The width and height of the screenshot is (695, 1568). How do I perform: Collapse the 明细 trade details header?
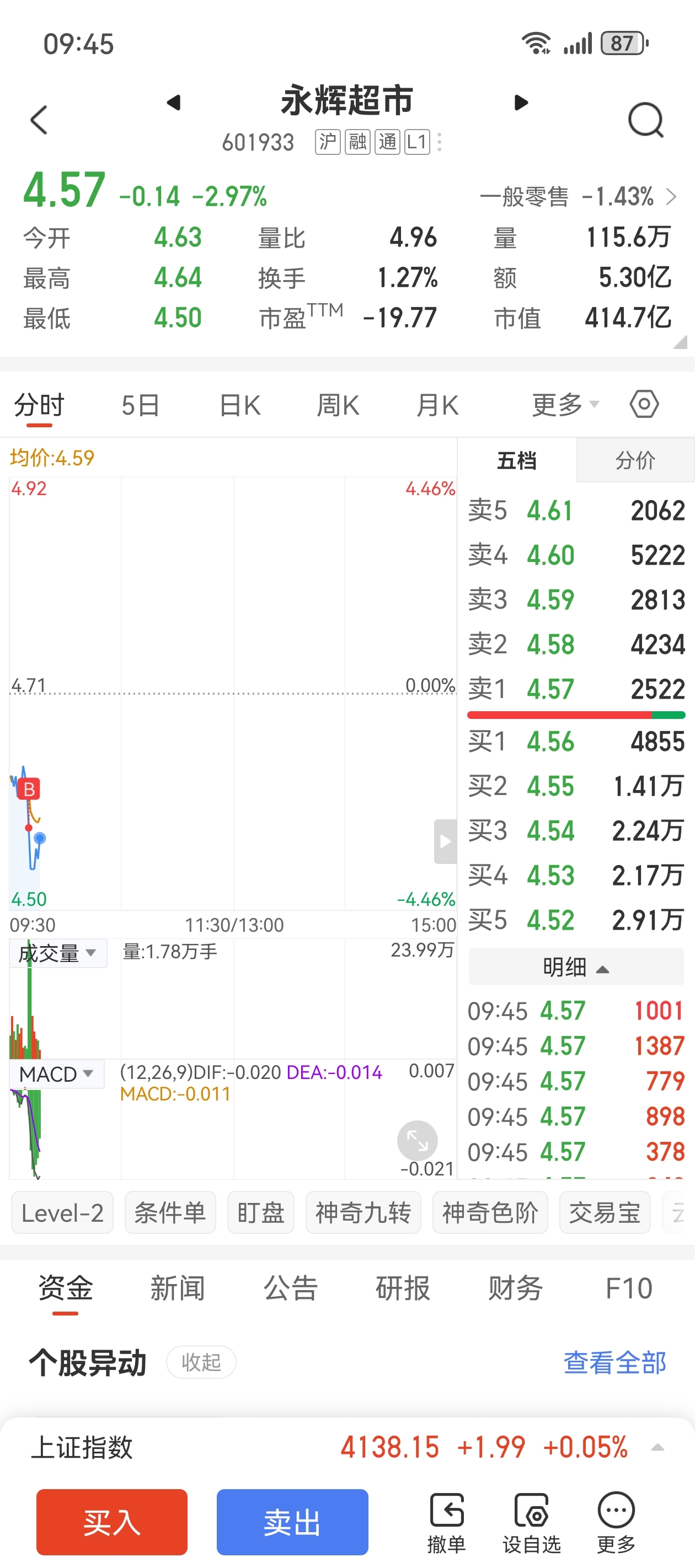click(576, 966)
